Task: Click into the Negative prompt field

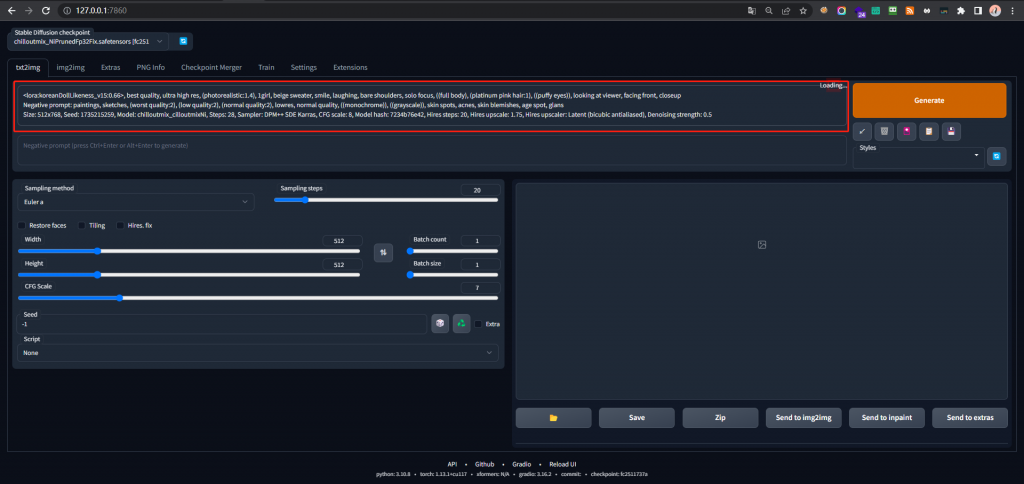Action: (432, 150)
